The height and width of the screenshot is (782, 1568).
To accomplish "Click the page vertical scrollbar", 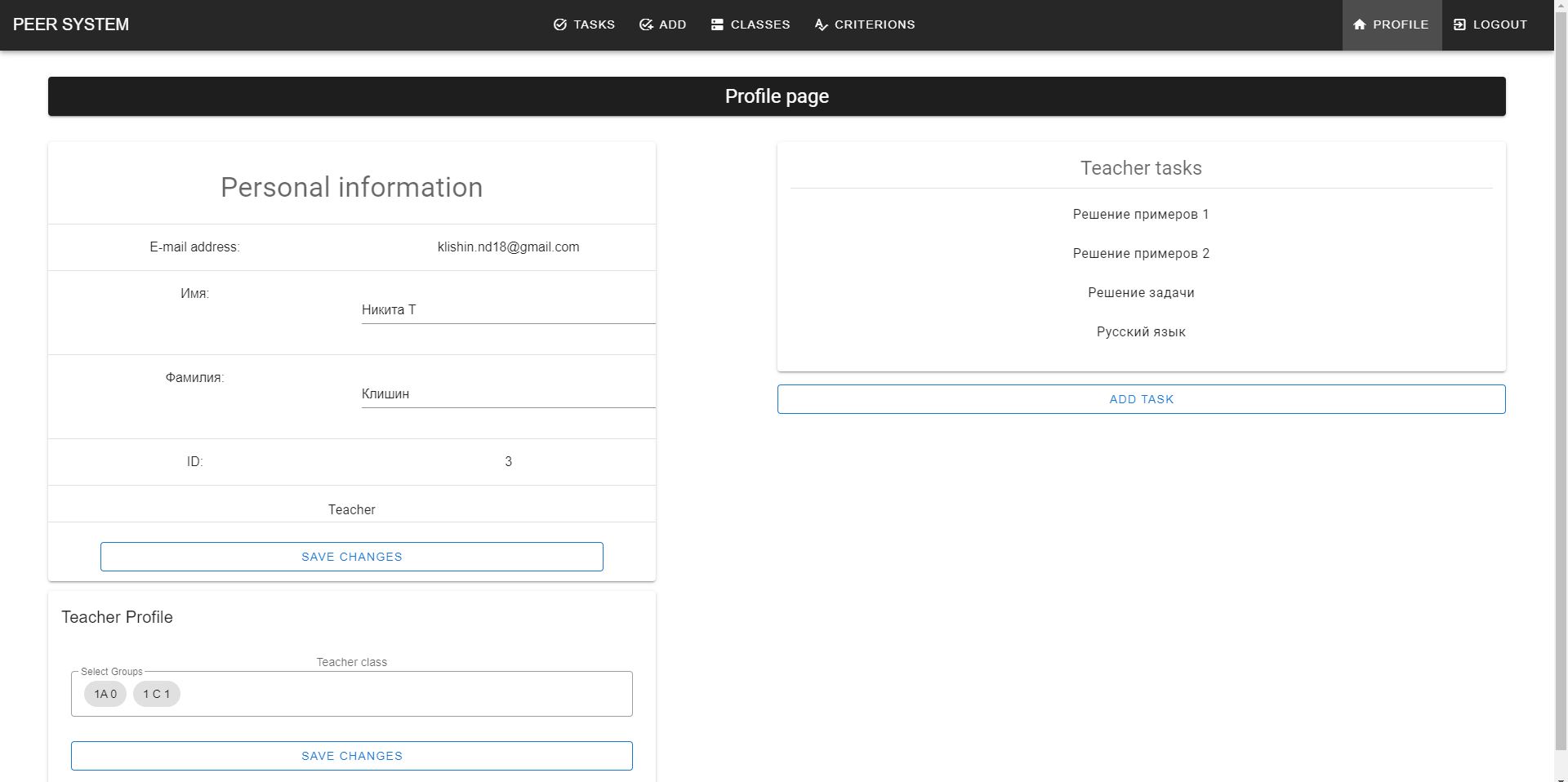I will [x=1561, y=391].
